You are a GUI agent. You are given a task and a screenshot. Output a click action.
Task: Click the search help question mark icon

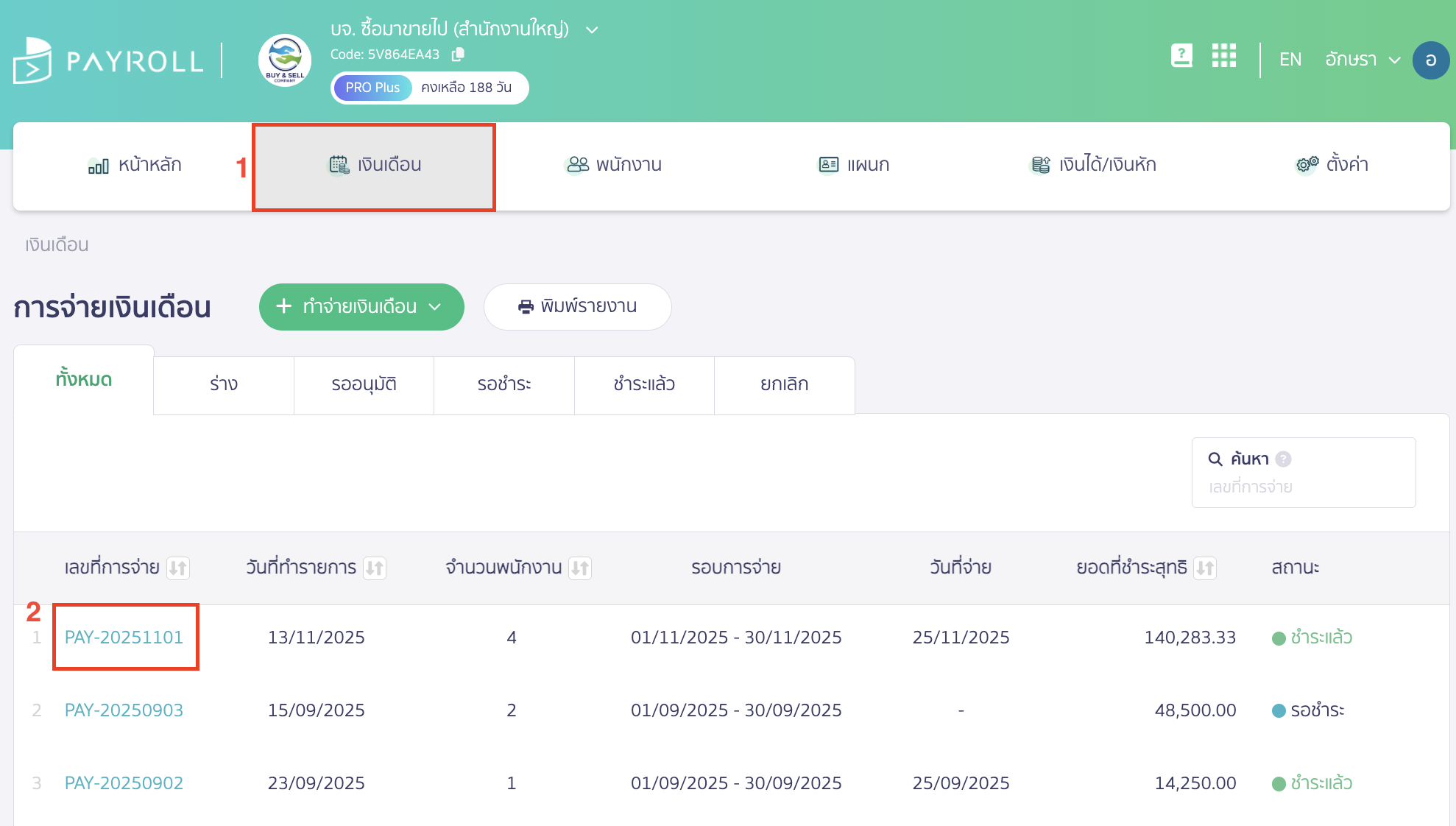pos(1283,459)
